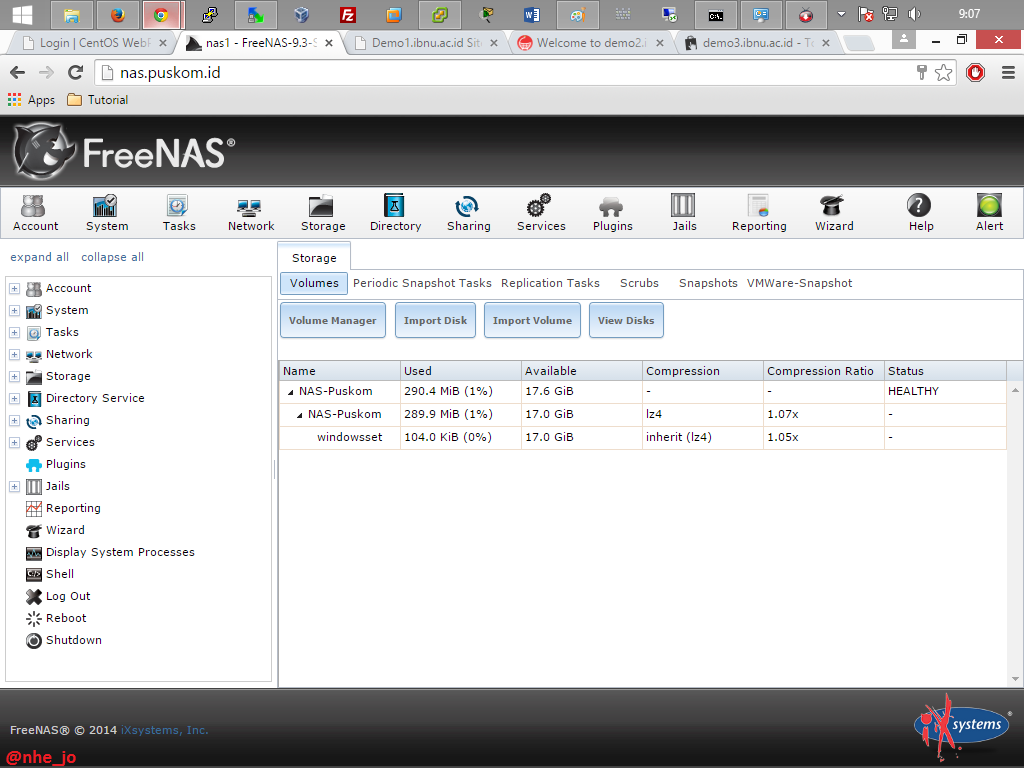The image size is (1024, 768).
Task: Collapse the top-level NAS-Puskom volume row
Action: [x=291, y=392]
